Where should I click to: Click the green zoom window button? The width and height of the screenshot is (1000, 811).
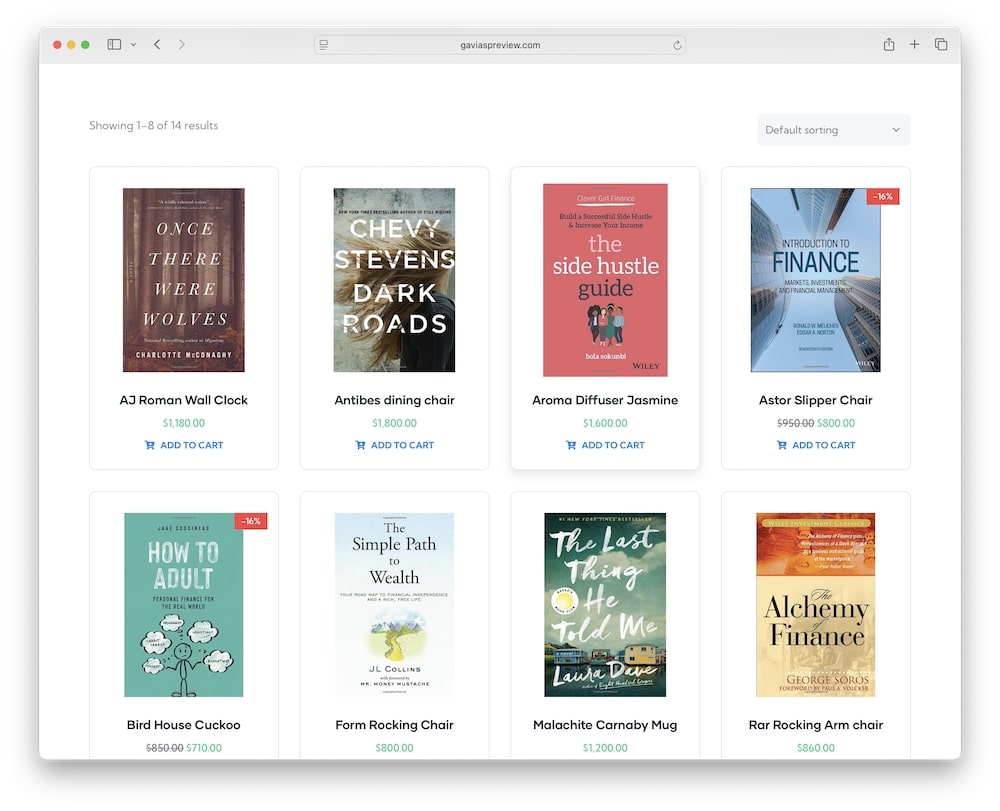tap(85, 45)
